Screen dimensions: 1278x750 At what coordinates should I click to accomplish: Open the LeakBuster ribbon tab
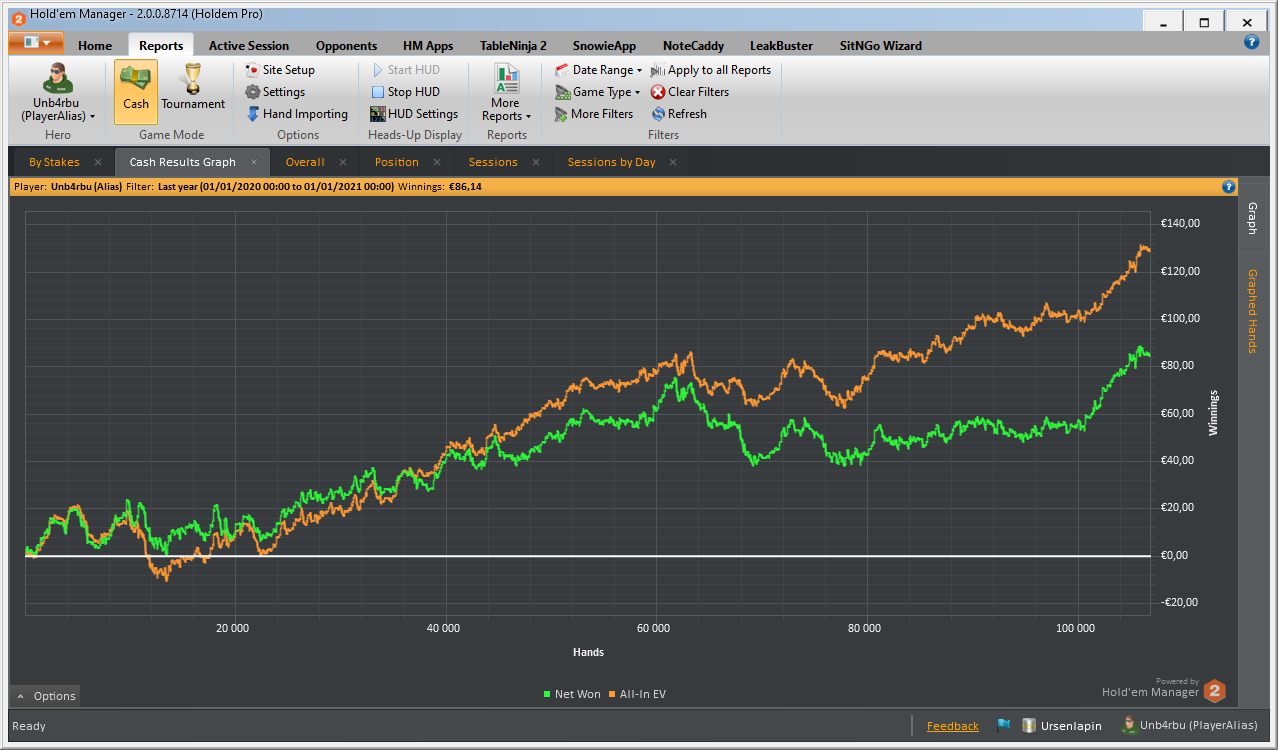click(x=781, y=45)
